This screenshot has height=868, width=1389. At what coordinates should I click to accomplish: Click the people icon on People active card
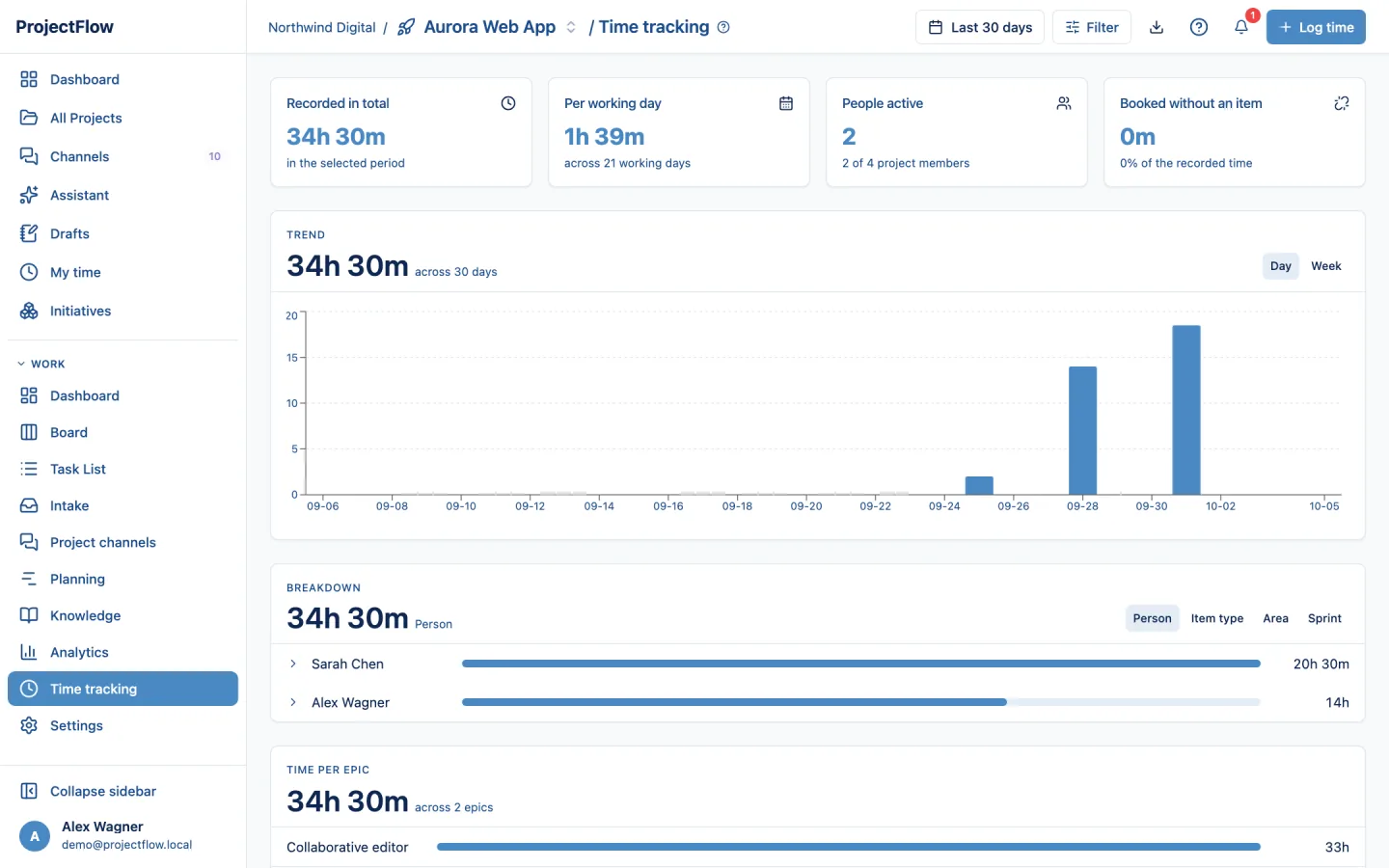(1064, 103)
